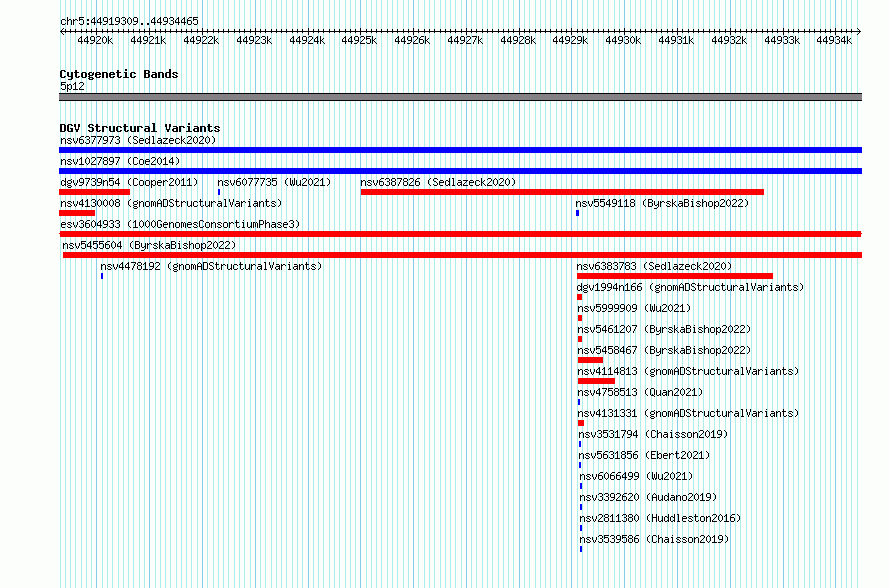The image size is (890, 588).
Task: Click the red bar of nsv4114813
Action: pos(596,381)
